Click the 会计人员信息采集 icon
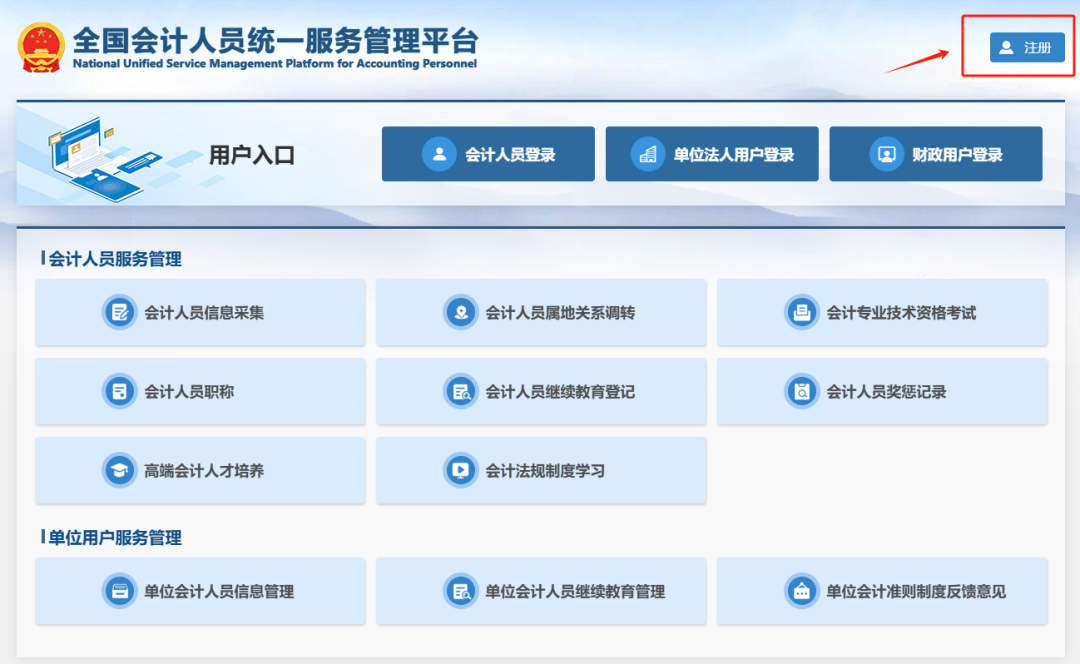This screenshot has width=1080, height=664. coord(120,313)
